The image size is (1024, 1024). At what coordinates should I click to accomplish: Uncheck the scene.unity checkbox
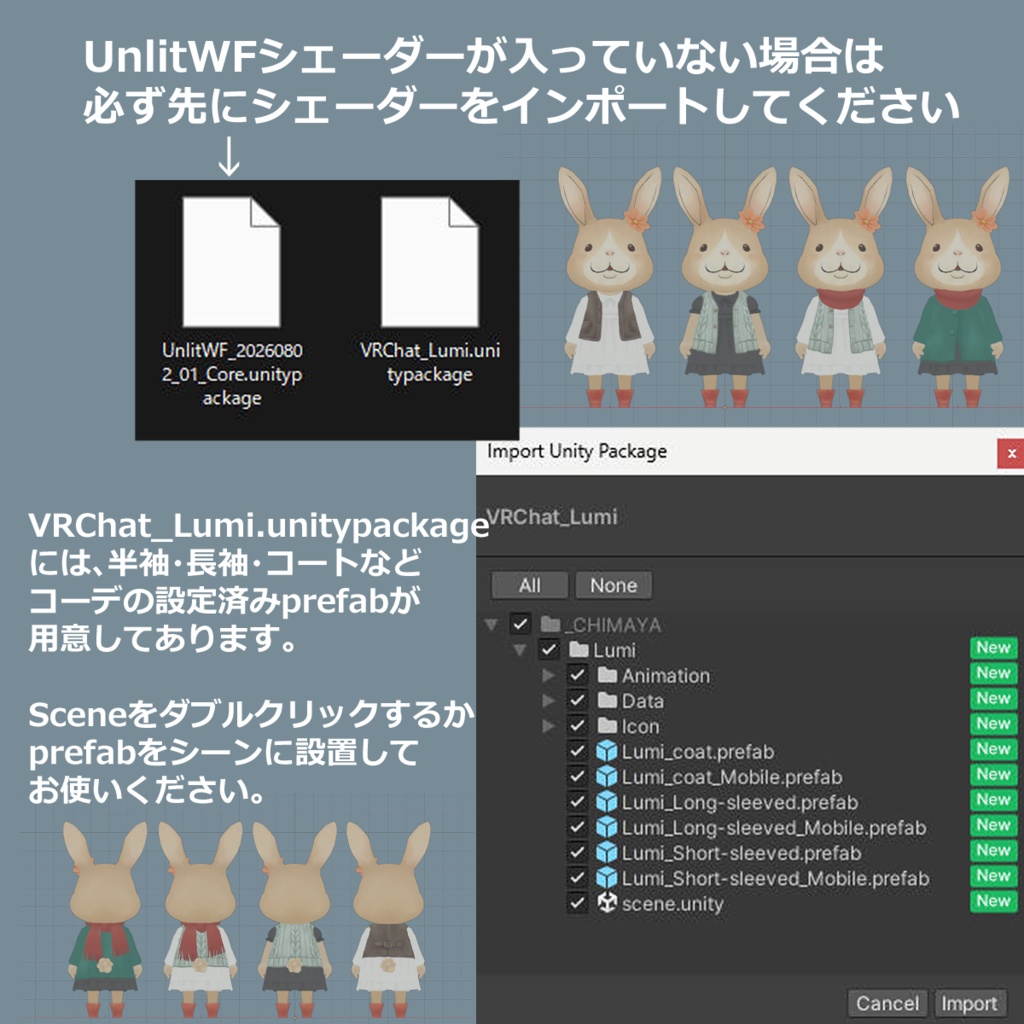point(577,903)
